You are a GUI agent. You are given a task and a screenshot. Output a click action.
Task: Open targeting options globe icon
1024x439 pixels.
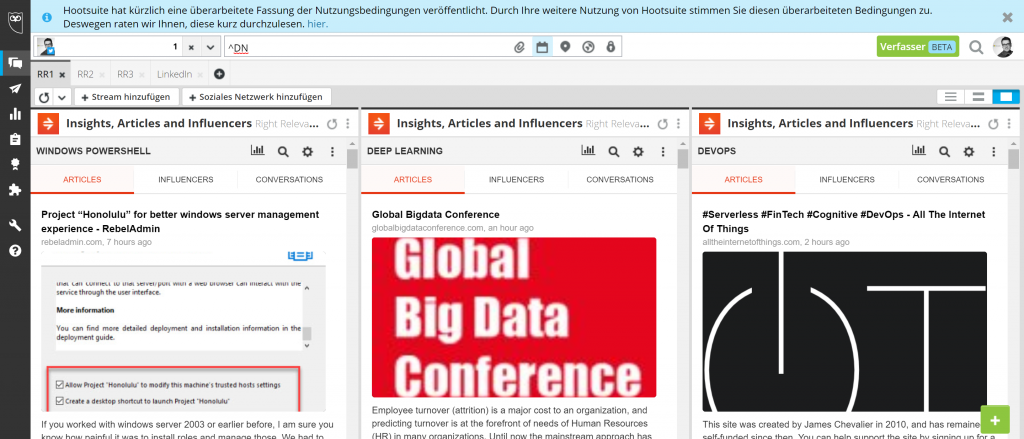pos(588,47)
